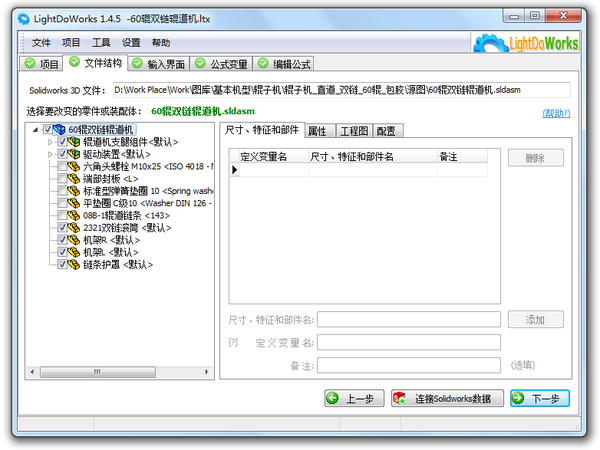Check the 标准型弹簧垫圈 10 checkbox
This screenshot has height=450, width=600.
62,191
